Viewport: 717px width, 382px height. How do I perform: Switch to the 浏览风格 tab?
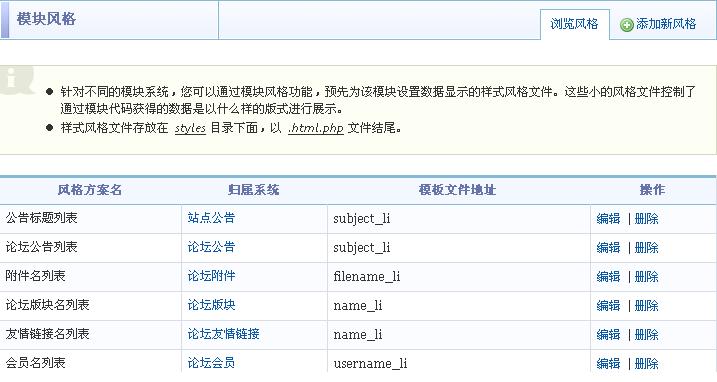pyautogui.click(x=574, y=24)
